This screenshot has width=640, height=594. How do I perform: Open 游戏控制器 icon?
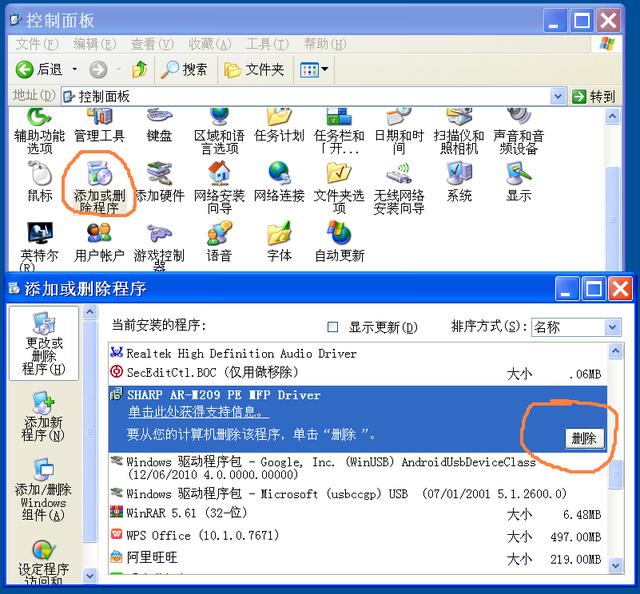(x=159, y=246)
